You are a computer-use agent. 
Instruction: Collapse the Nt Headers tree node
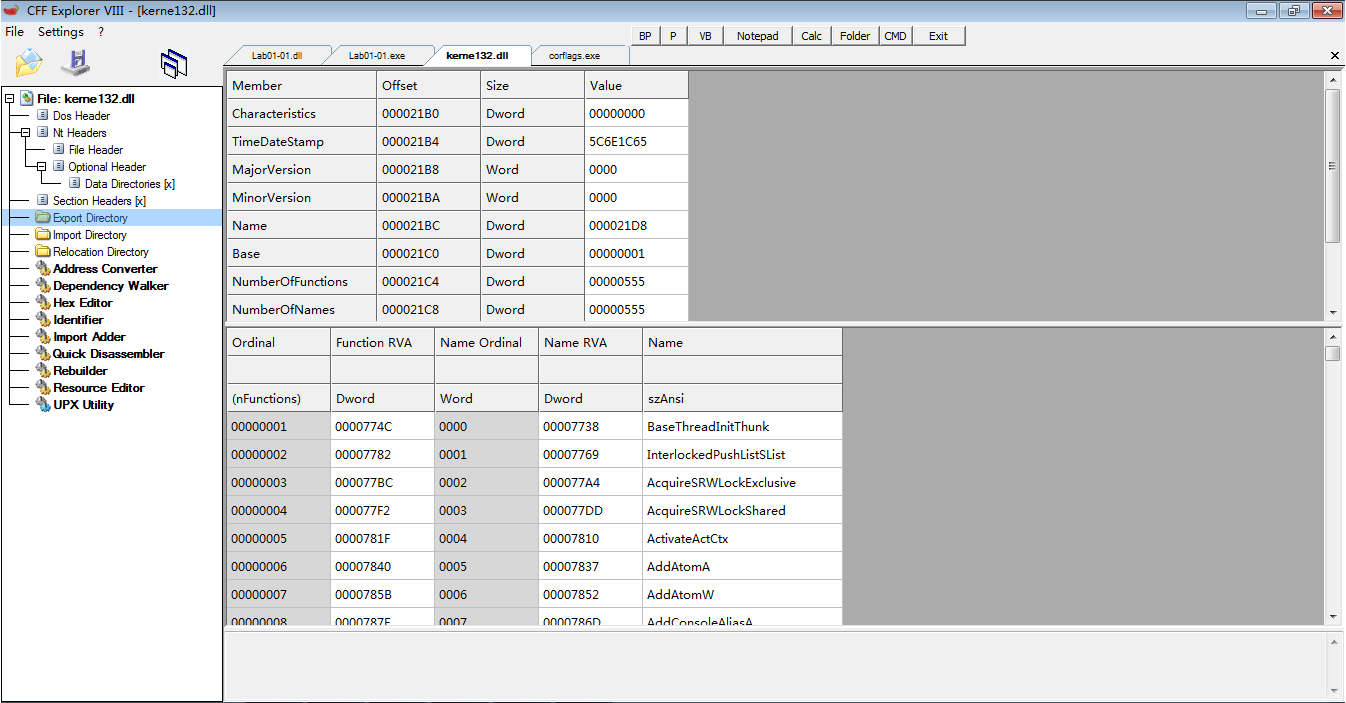pos(26,133)
